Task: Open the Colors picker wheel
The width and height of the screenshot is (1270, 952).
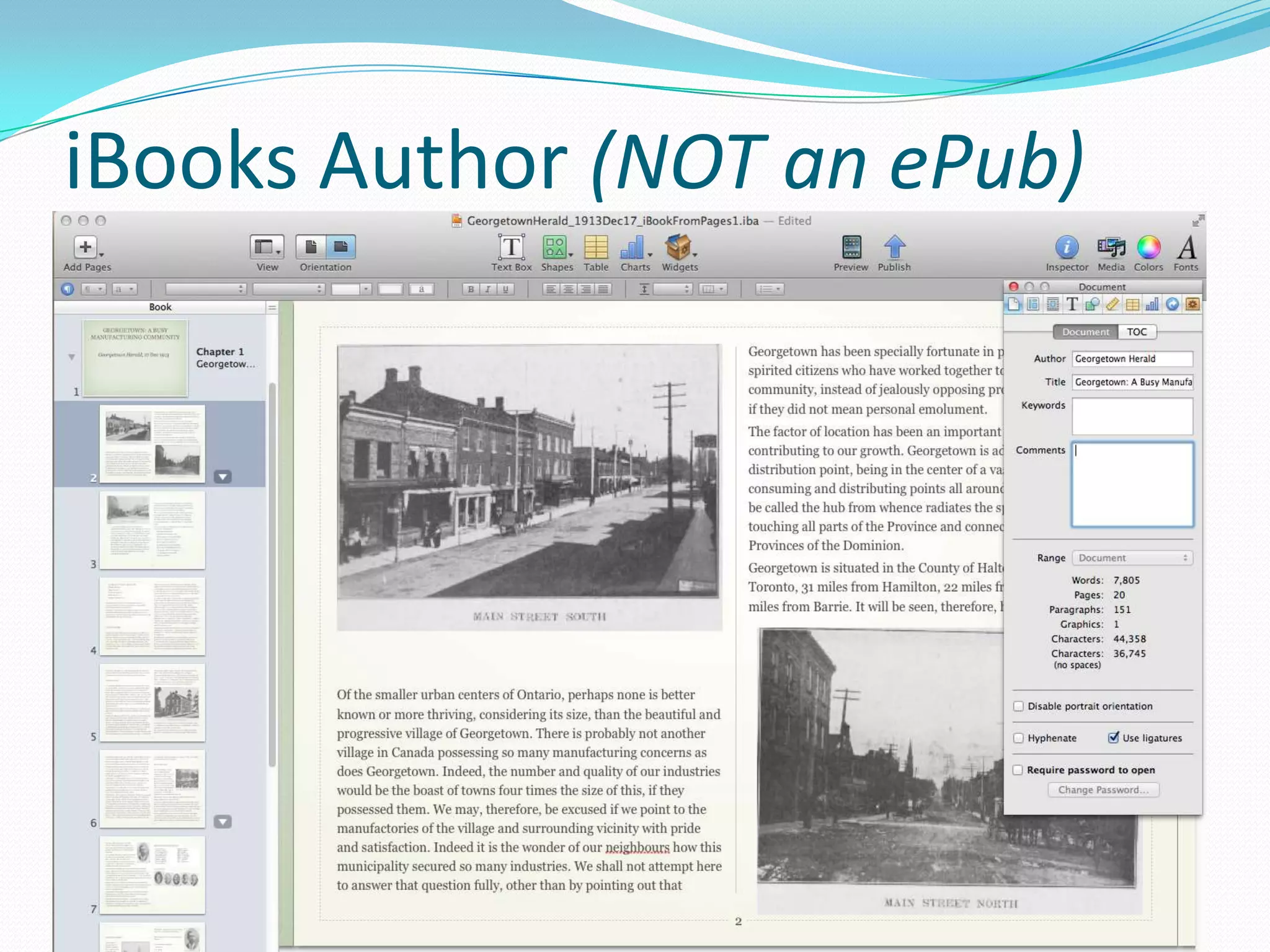Action: pos(1148,247)
